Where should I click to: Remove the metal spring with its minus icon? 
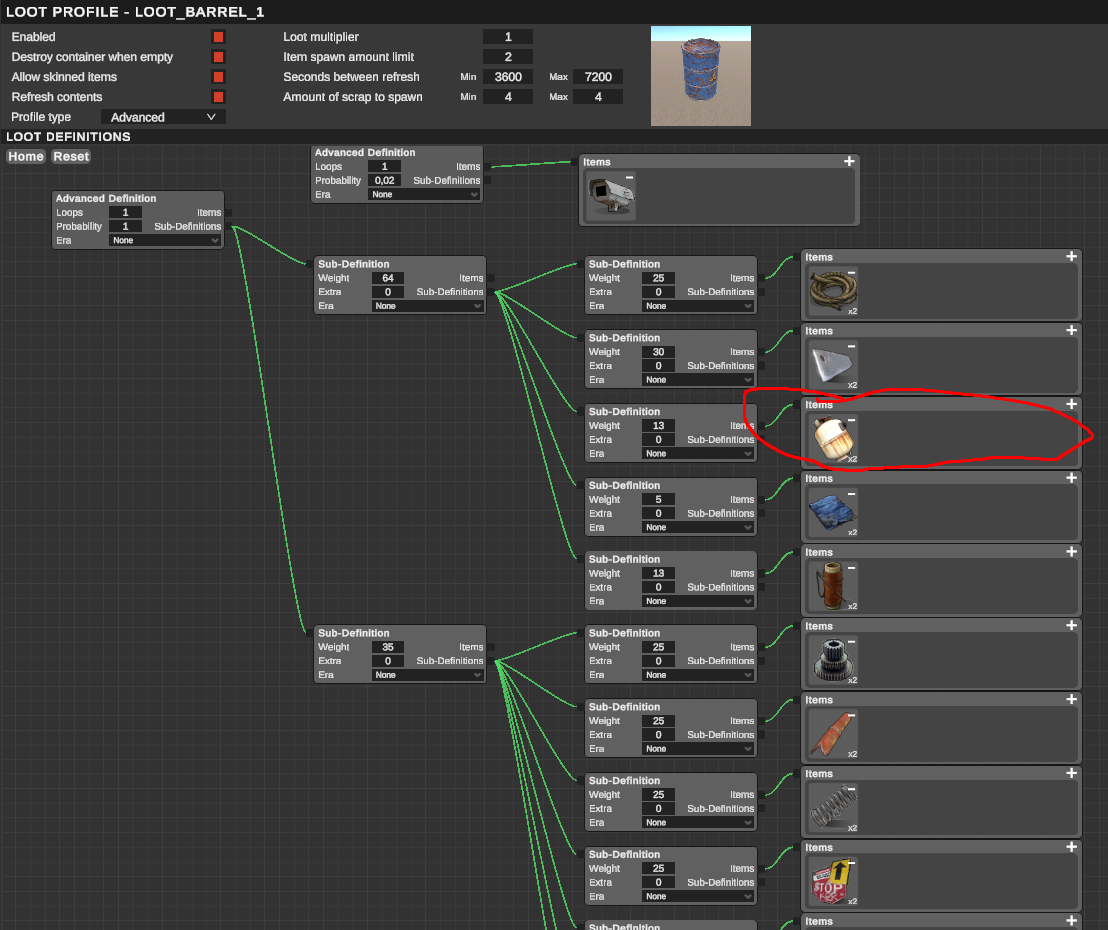tap(851, 789)
